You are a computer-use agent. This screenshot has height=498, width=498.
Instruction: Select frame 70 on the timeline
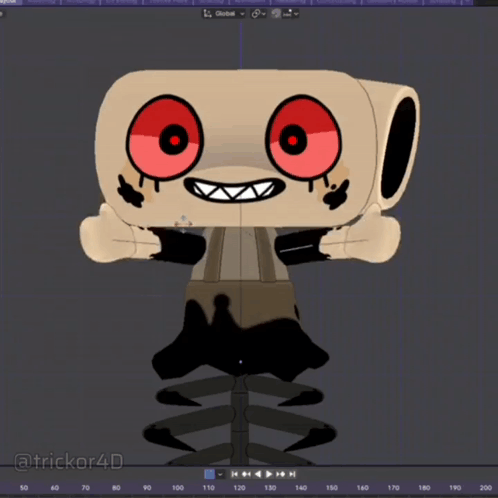point(85,488)
